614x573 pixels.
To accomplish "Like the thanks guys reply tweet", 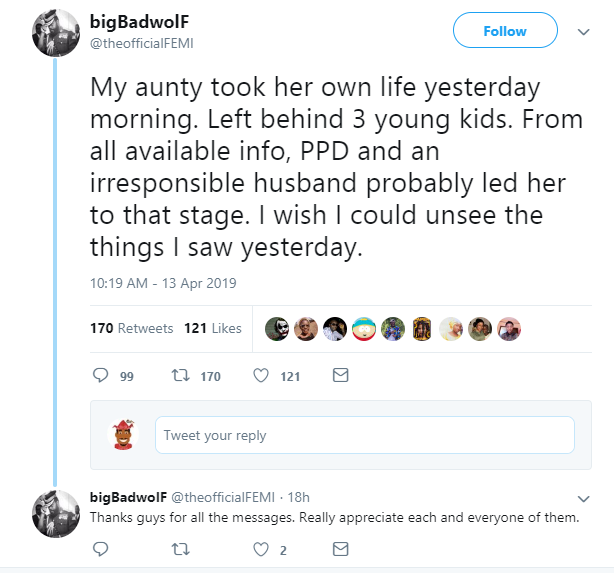I will (x=261, y=549).
